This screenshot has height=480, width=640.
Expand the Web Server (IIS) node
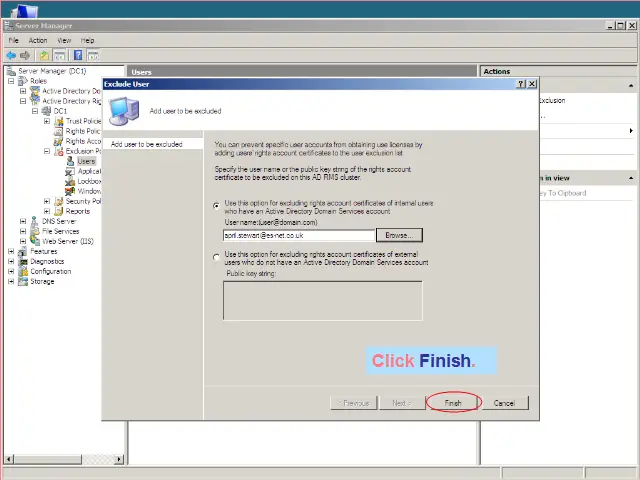pyautogui.click(x=23, y=241)
